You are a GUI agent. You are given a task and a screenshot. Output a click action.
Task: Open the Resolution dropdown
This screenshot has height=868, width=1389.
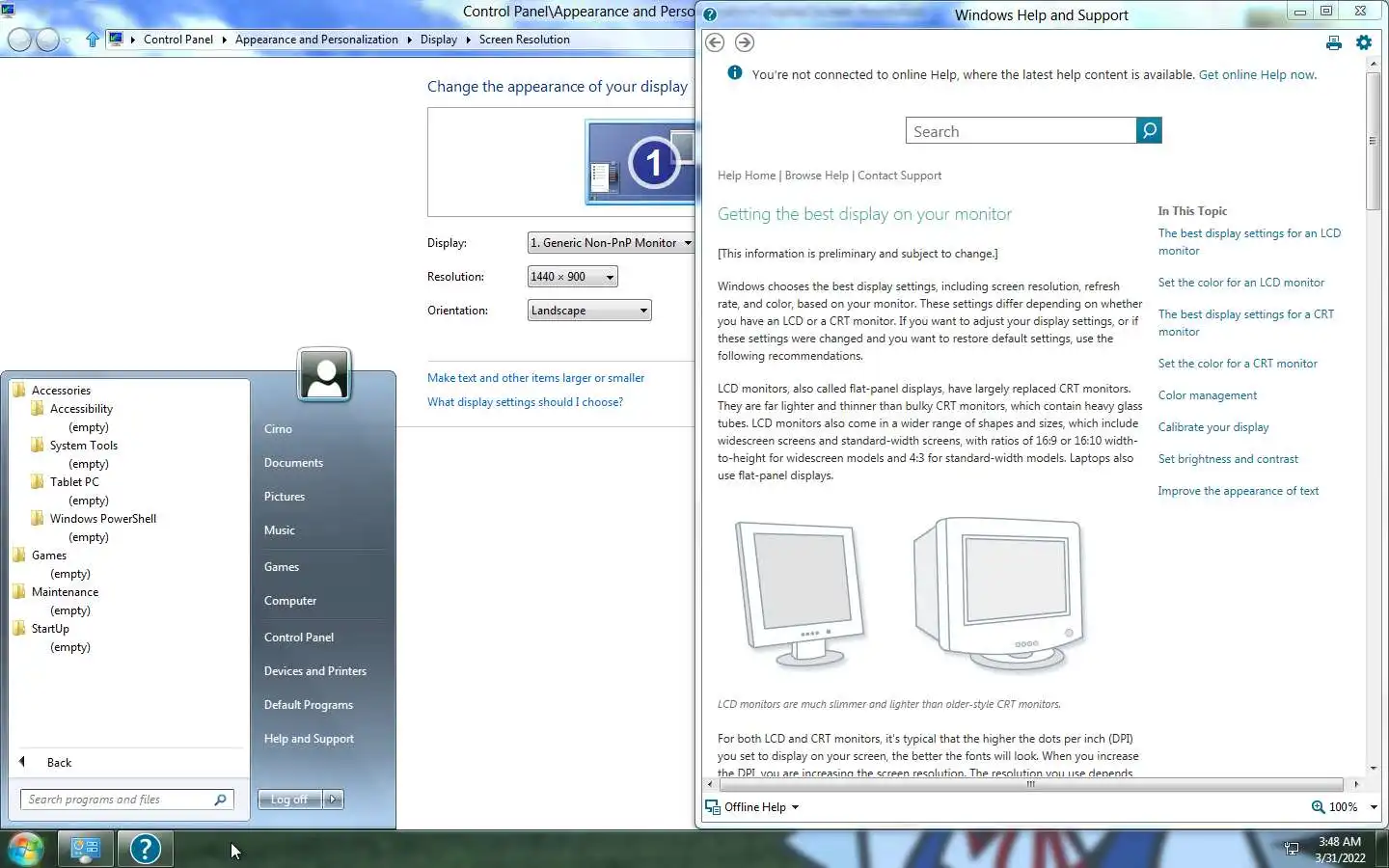tap(573, 277)
